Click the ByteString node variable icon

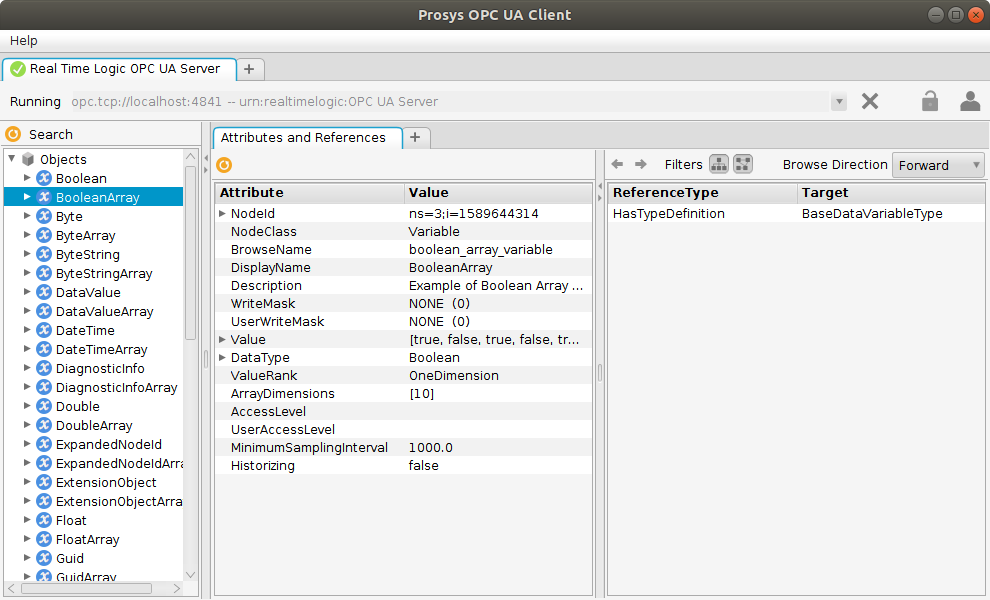pos(44,254)
